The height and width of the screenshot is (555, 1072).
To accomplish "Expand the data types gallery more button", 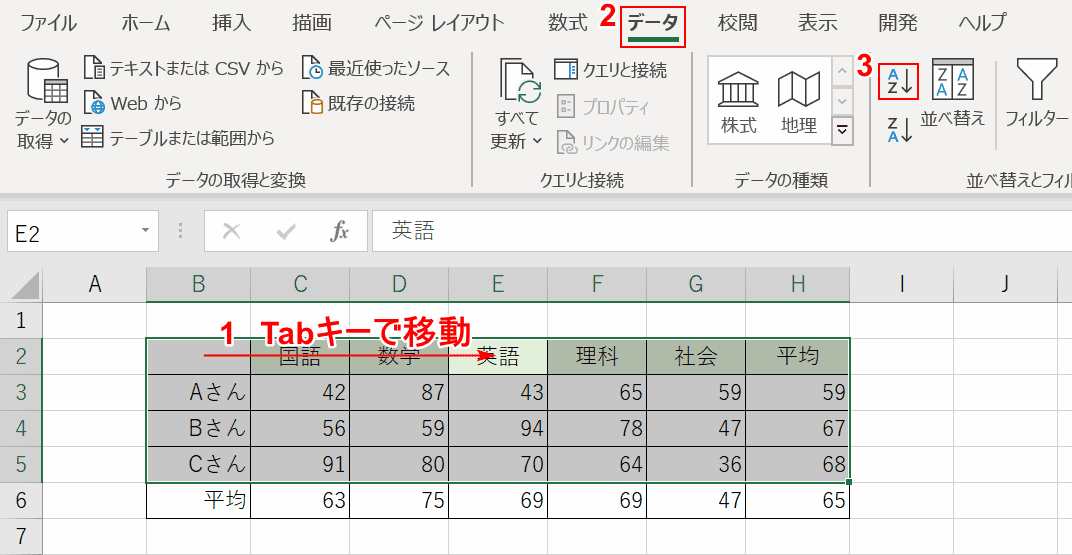I will 842,130.
